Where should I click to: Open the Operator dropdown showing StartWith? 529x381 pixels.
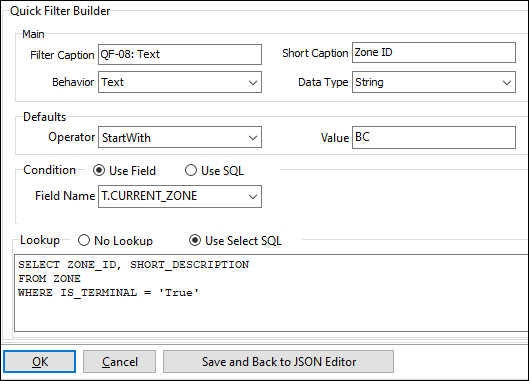pyautogui.click(x=180, y=137)
